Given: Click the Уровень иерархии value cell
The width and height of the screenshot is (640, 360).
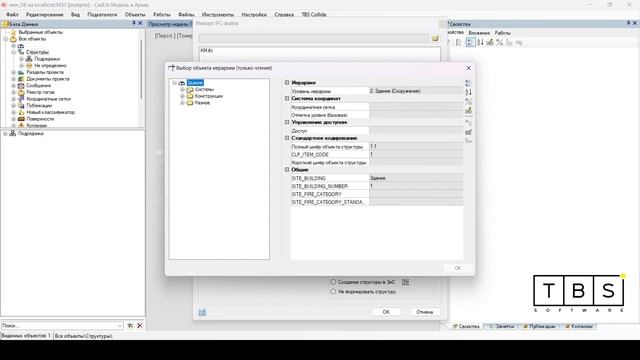Looking at the screenshot, I should click(416, 91).
